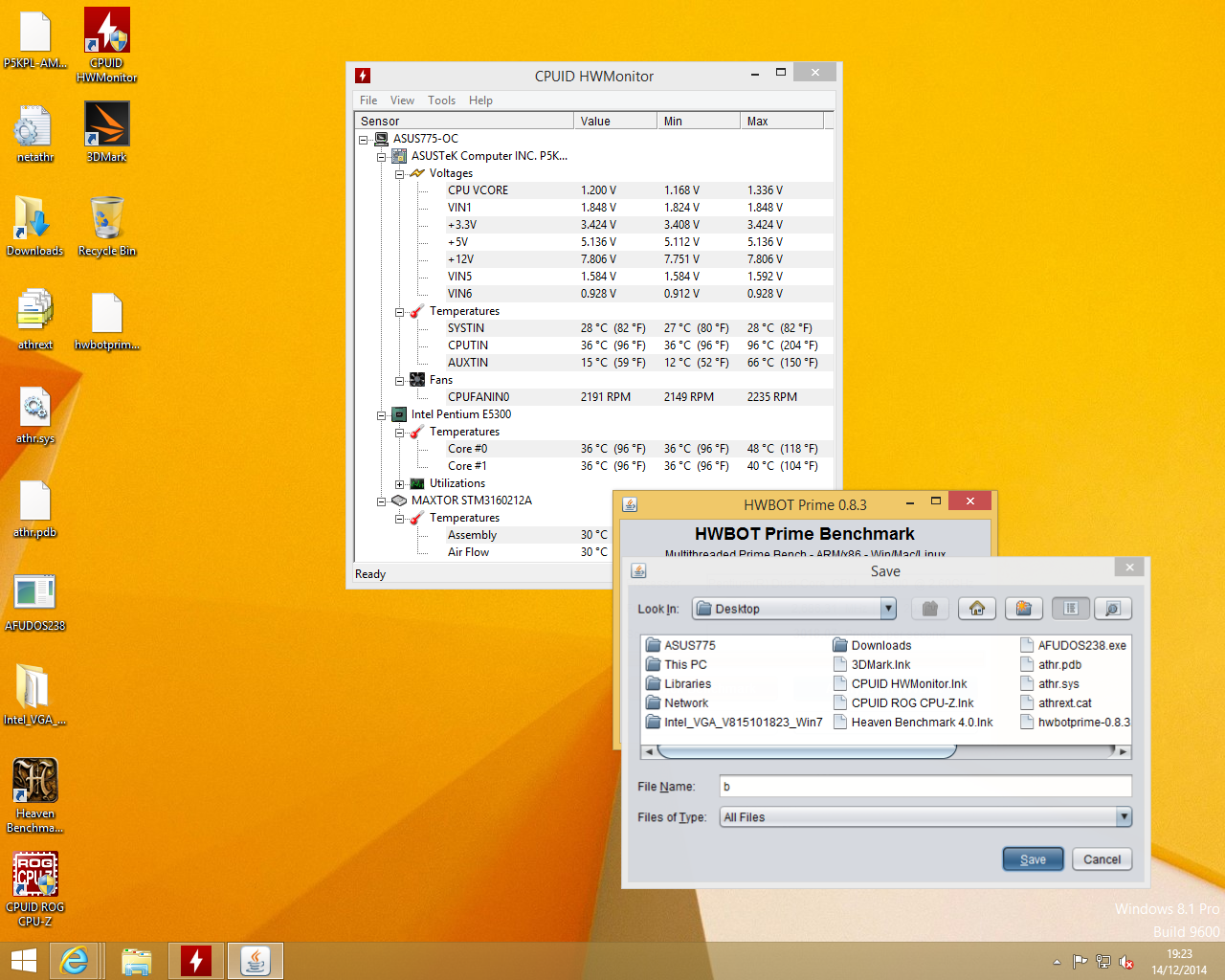
Task: Select Network in Save file list
Action: (x=678, y=702)
